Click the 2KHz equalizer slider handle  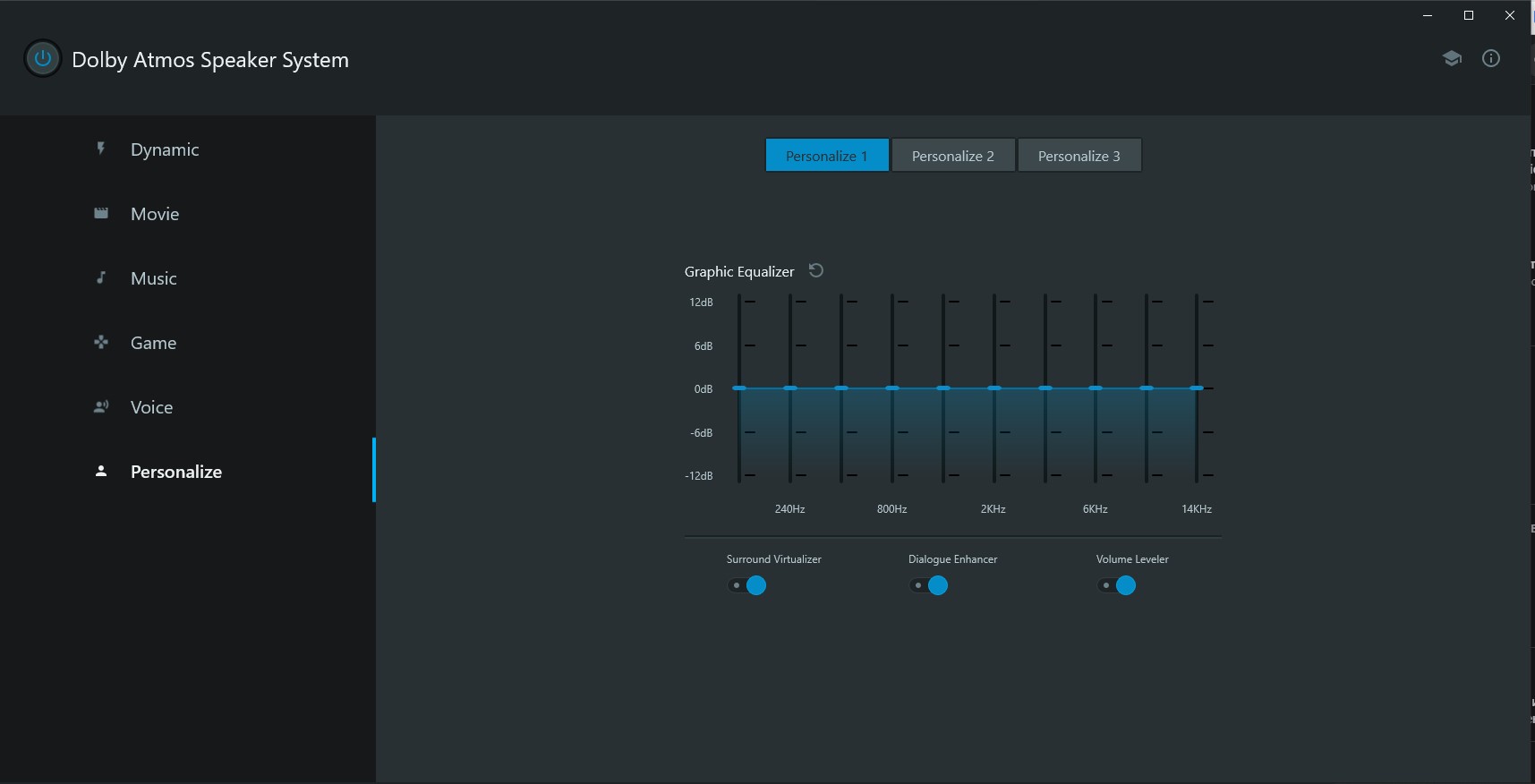pyautogui.click(x=994, y=388)
